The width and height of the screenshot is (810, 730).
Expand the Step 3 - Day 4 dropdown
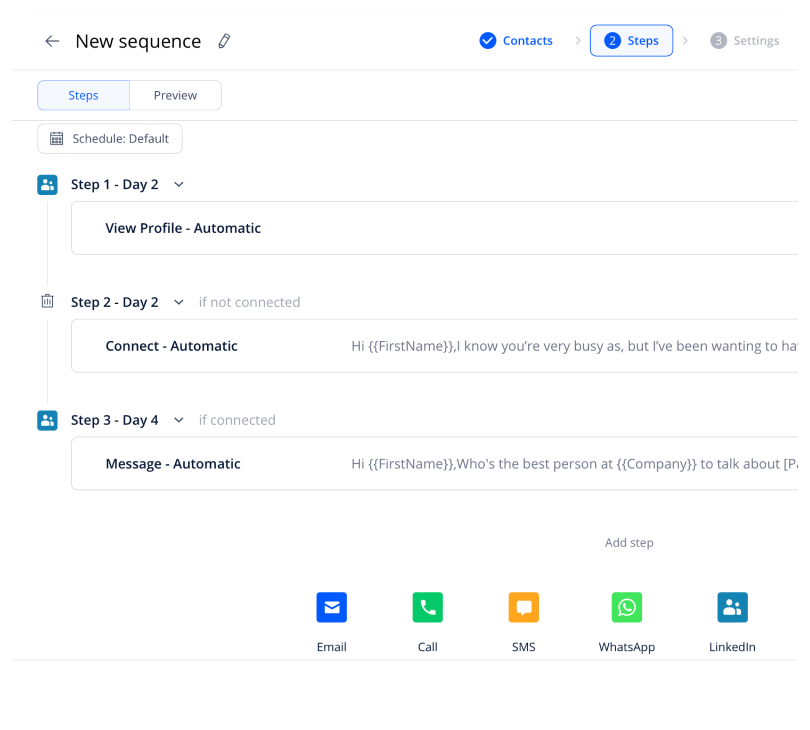[x=179, y=420]
